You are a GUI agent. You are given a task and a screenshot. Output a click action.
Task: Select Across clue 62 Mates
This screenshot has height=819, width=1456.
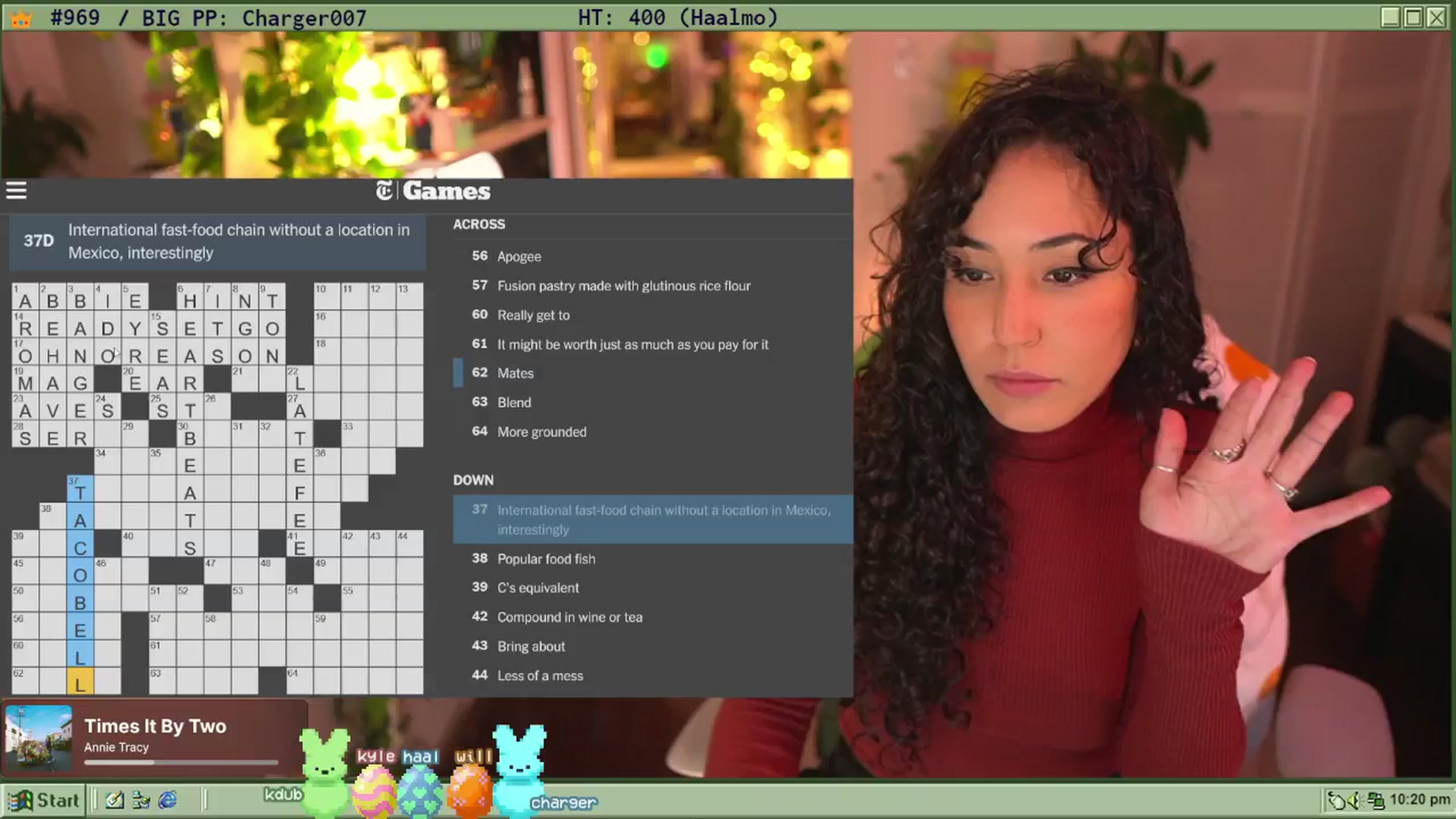[x=653, y=373]
